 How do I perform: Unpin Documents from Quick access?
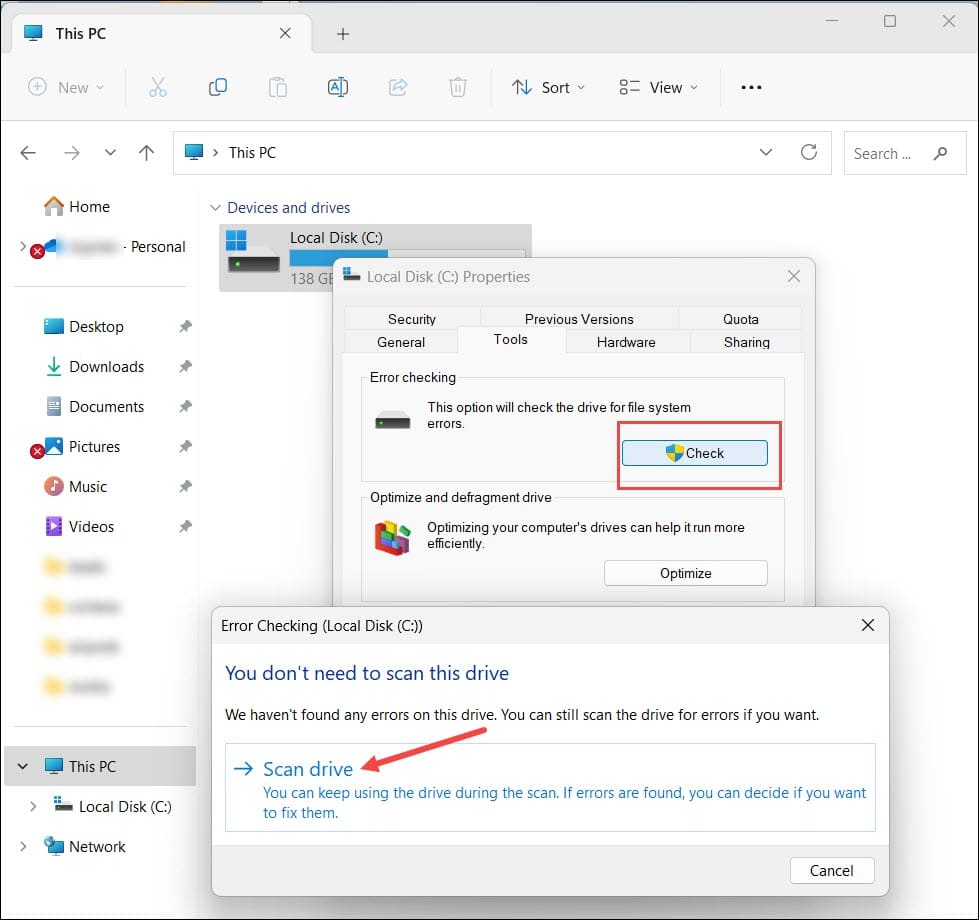tap(185, 406)
